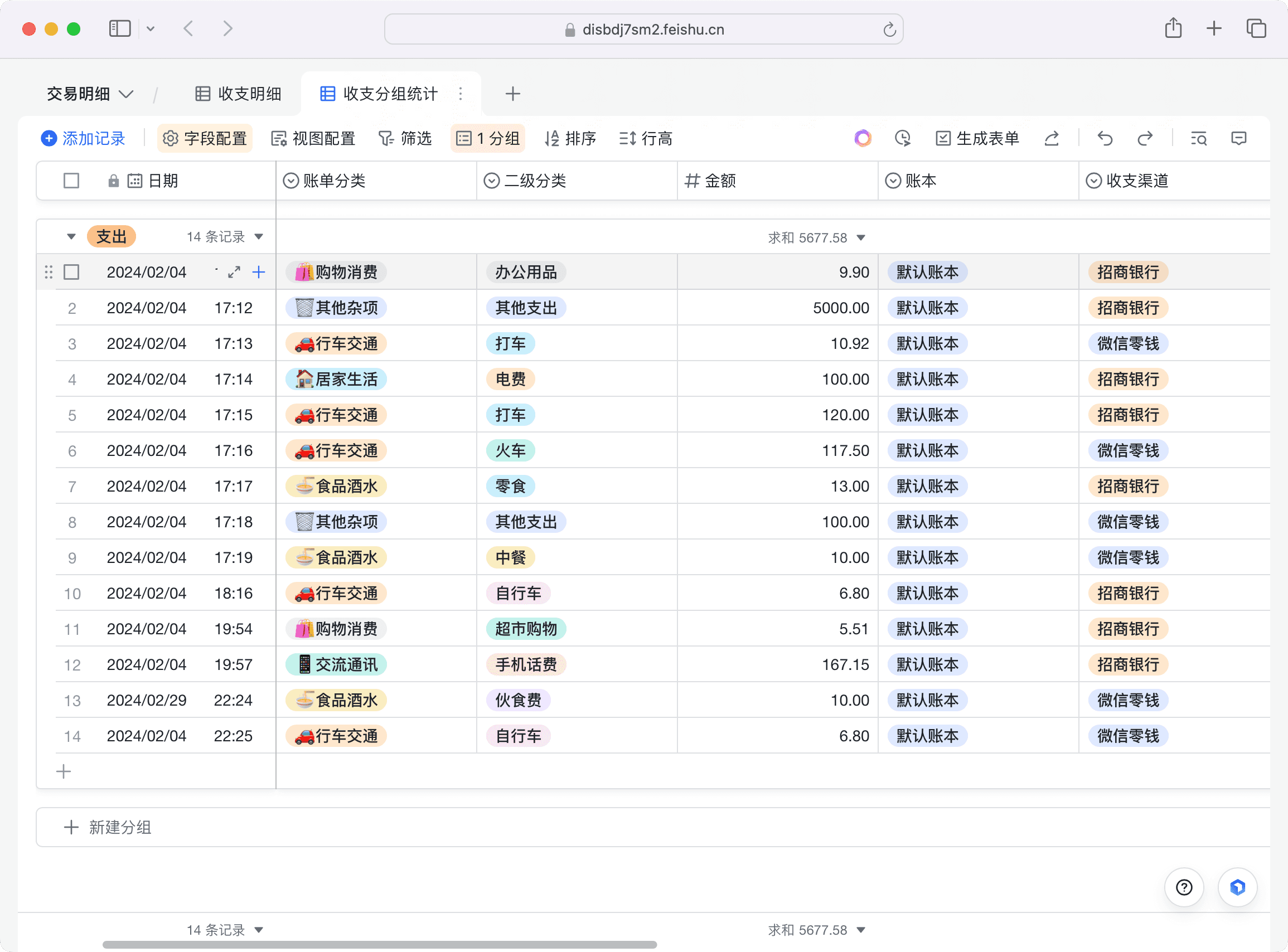This screenshot has width=1288, height=952.
Task: Click the share arrow icon beside 生成表单
Action: tap(1052, 138)
